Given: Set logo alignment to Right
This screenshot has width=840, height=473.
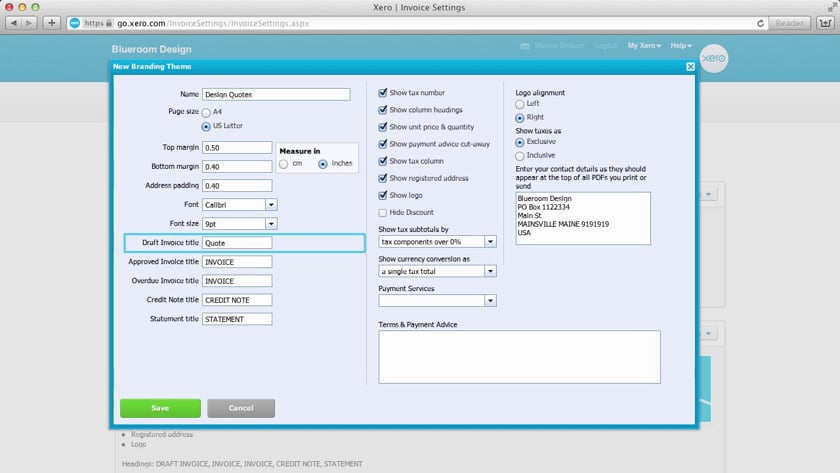Looking at the screenshot, I should pos(520,118).
